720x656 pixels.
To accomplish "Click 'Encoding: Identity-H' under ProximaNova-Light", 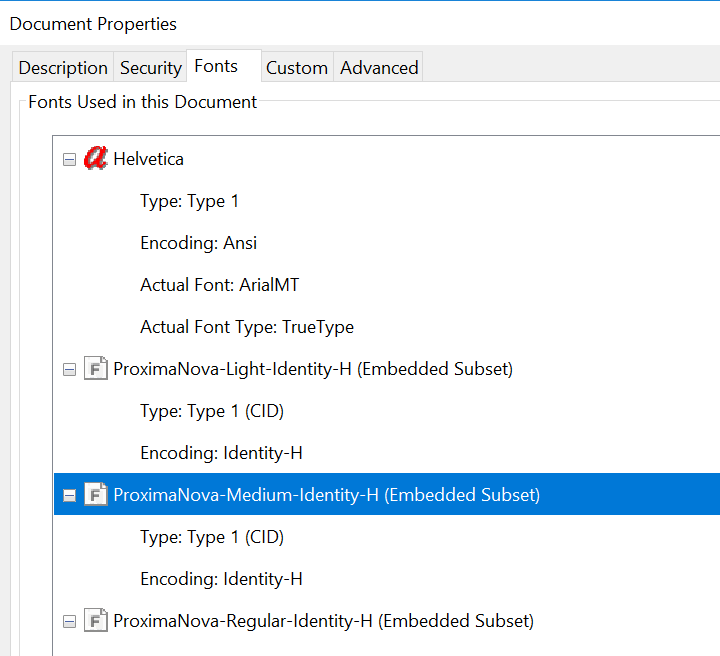I will [x=221, y=453].
